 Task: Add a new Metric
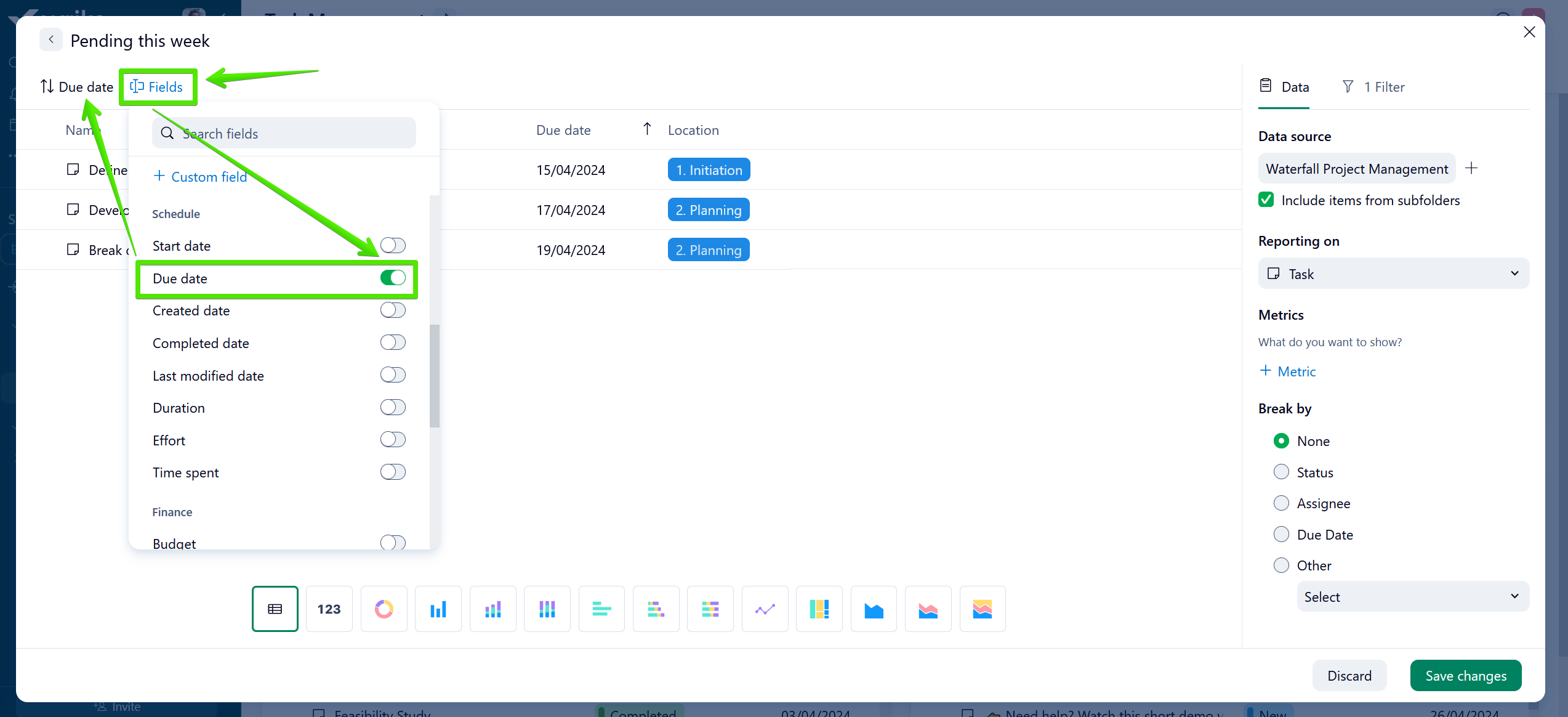tap(1287, 371)
